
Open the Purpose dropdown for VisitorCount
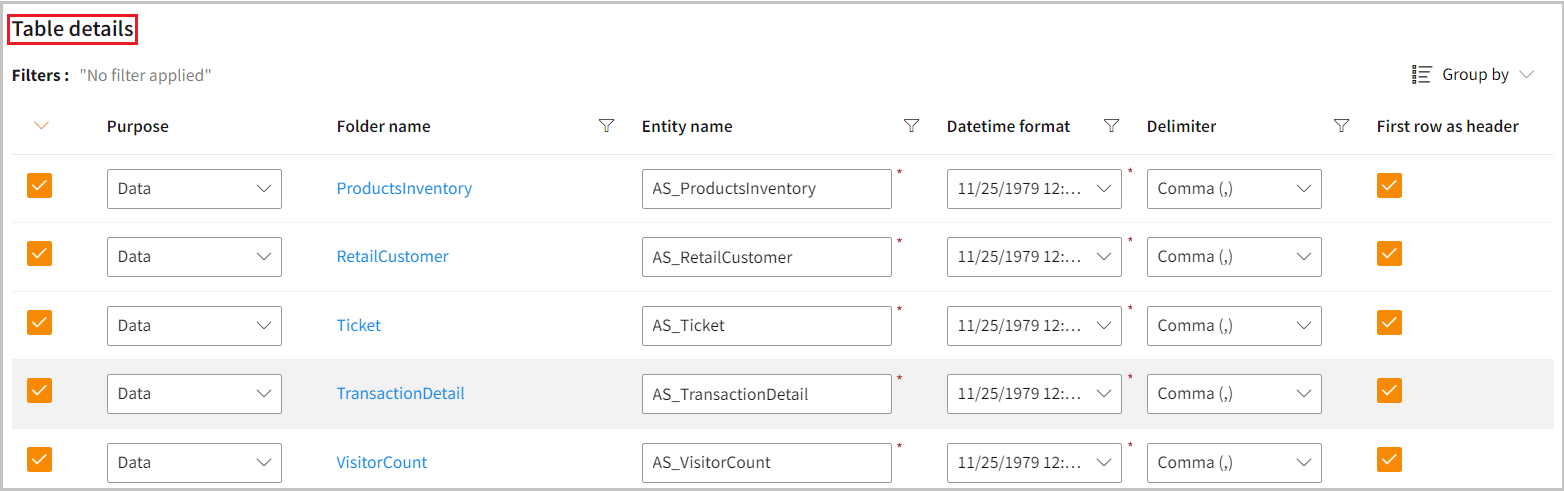(x=194, y=463)
